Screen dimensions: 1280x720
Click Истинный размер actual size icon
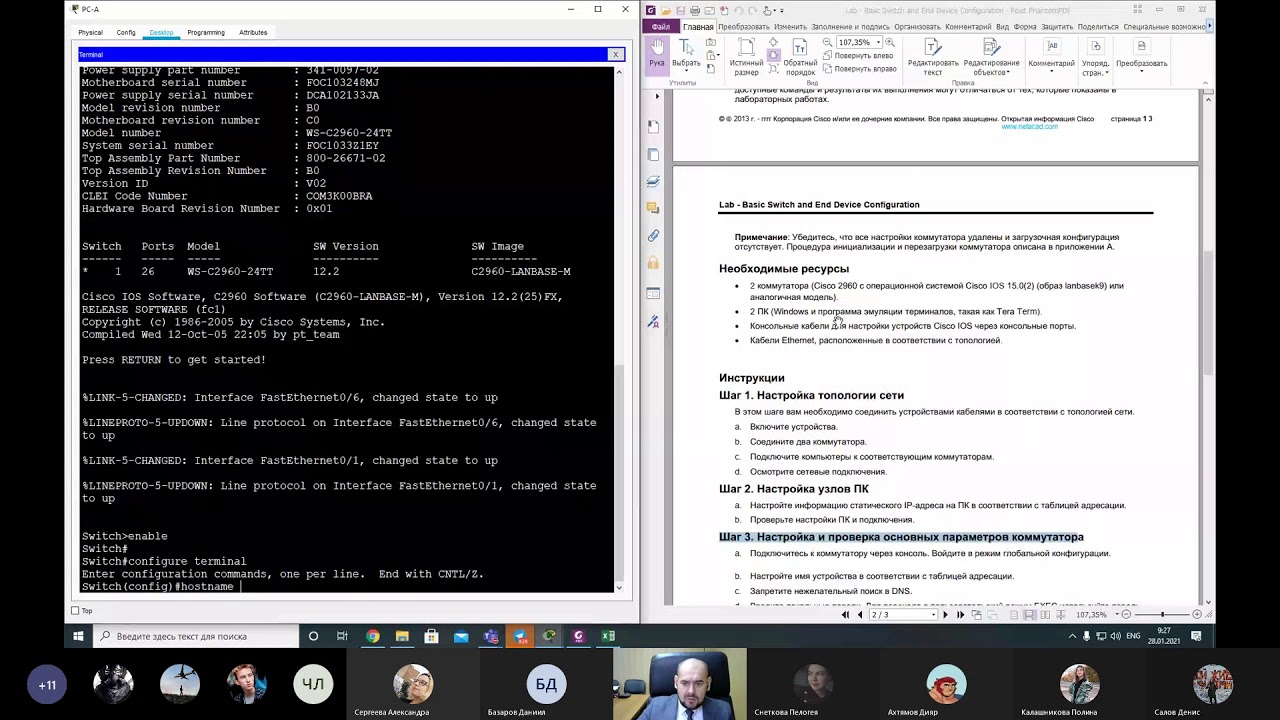746,57
